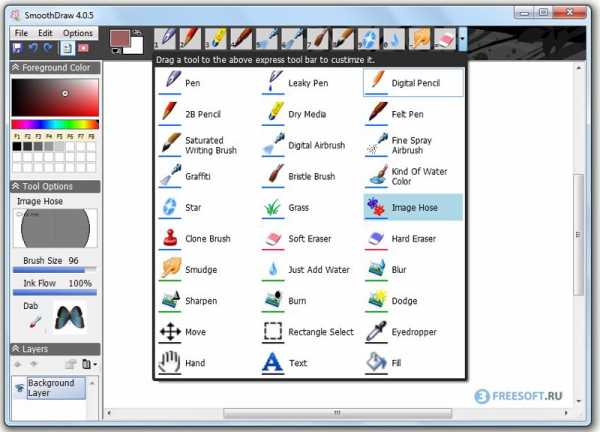Choose the Fine Spray Airbrush

click(413, 145)
